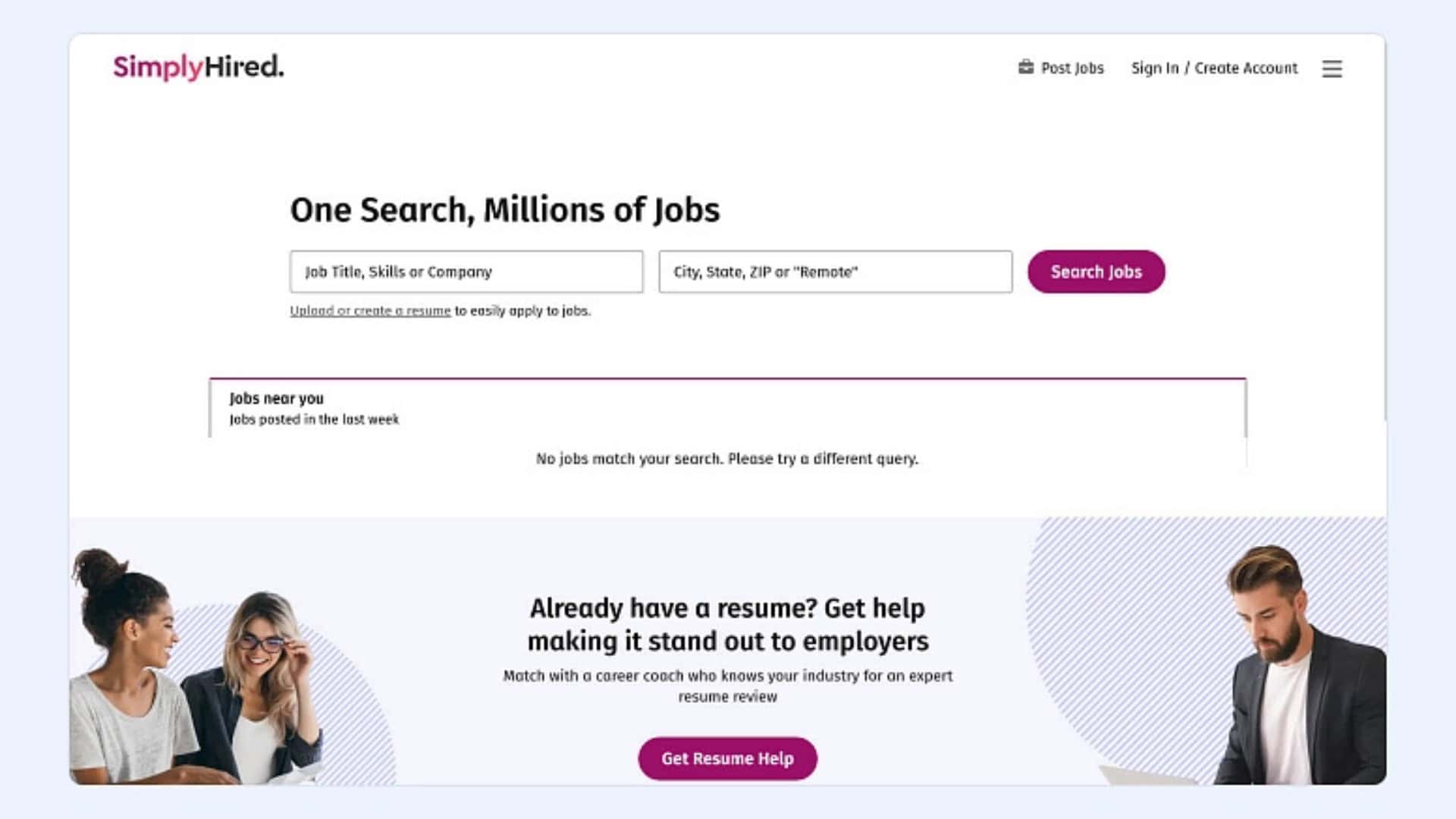Click the Get Resume Help button
The height and width of the screenshot is (819, 1456).
[x=727, y=758]
